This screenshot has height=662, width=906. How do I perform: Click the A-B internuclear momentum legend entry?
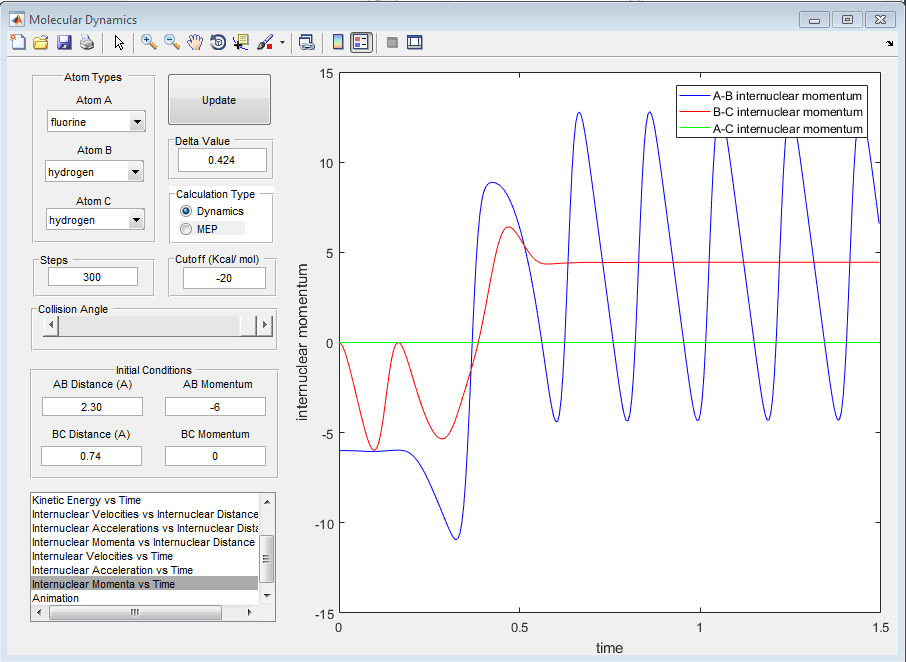(771, 96)
